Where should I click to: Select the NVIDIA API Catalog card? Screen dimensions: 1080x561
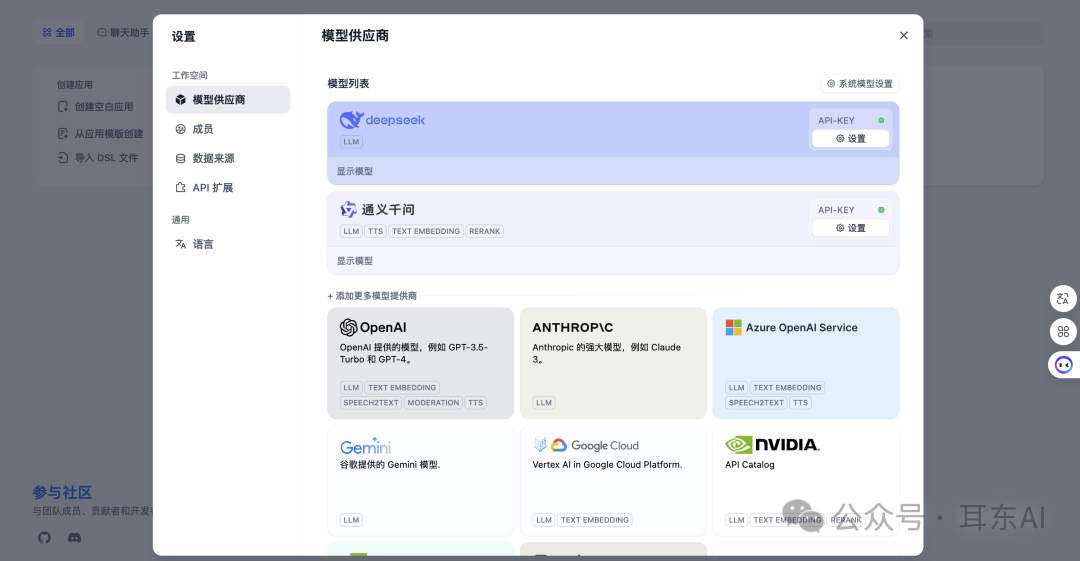pyautogui.click(x=806, y=480)
